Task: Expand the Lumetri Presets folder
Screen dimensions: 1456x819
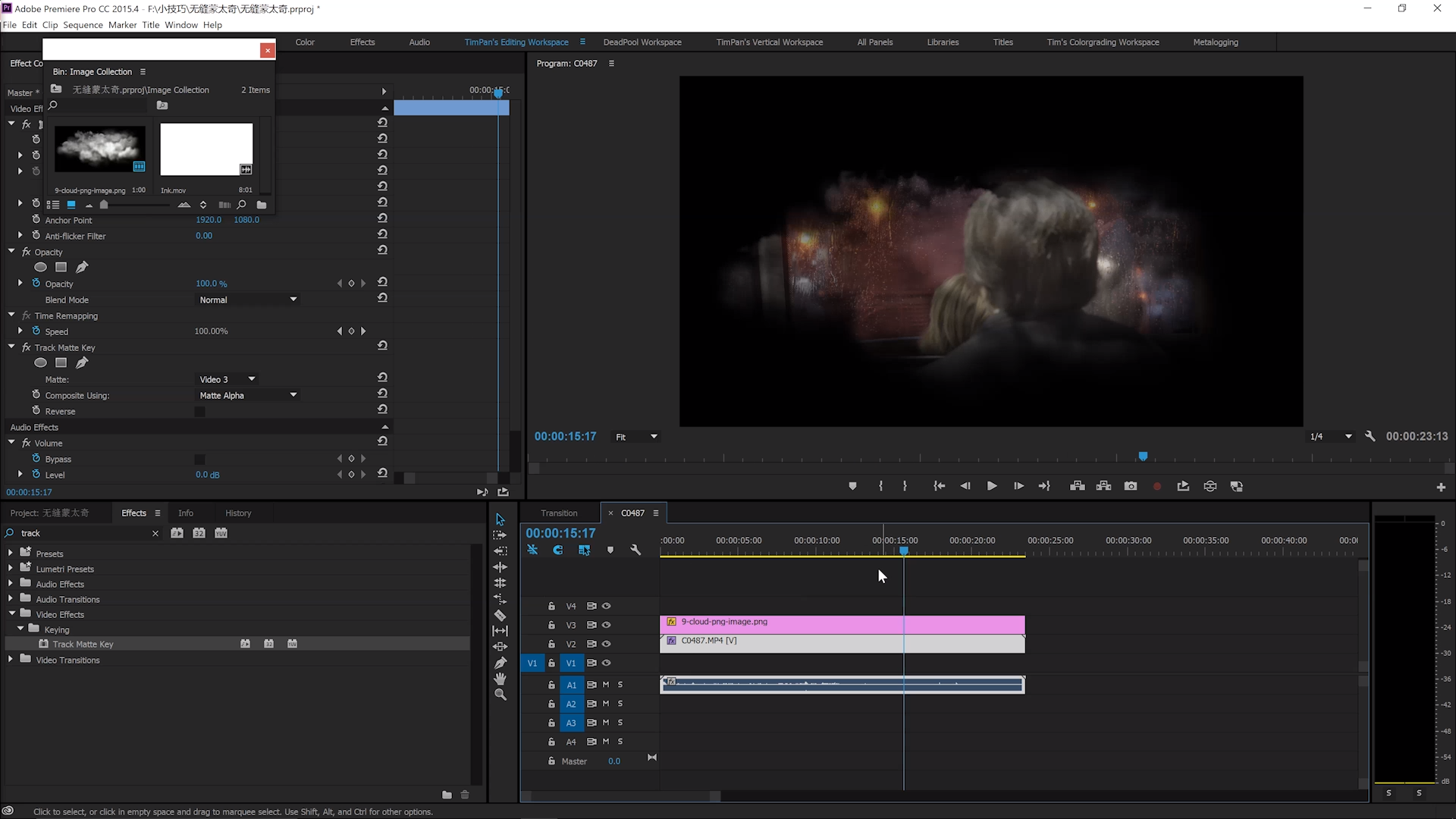Action: (11, 568)
